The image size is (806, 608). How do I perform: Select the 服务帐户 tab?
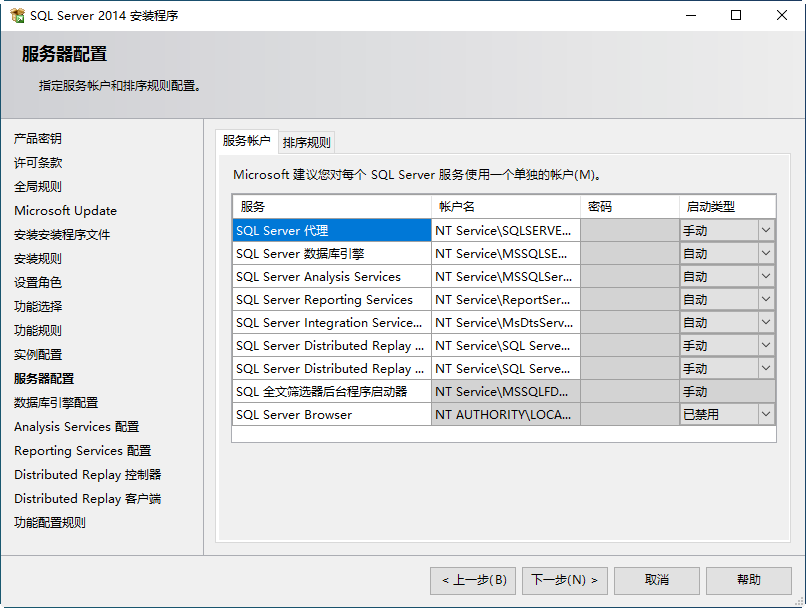(x=247, y=141)
